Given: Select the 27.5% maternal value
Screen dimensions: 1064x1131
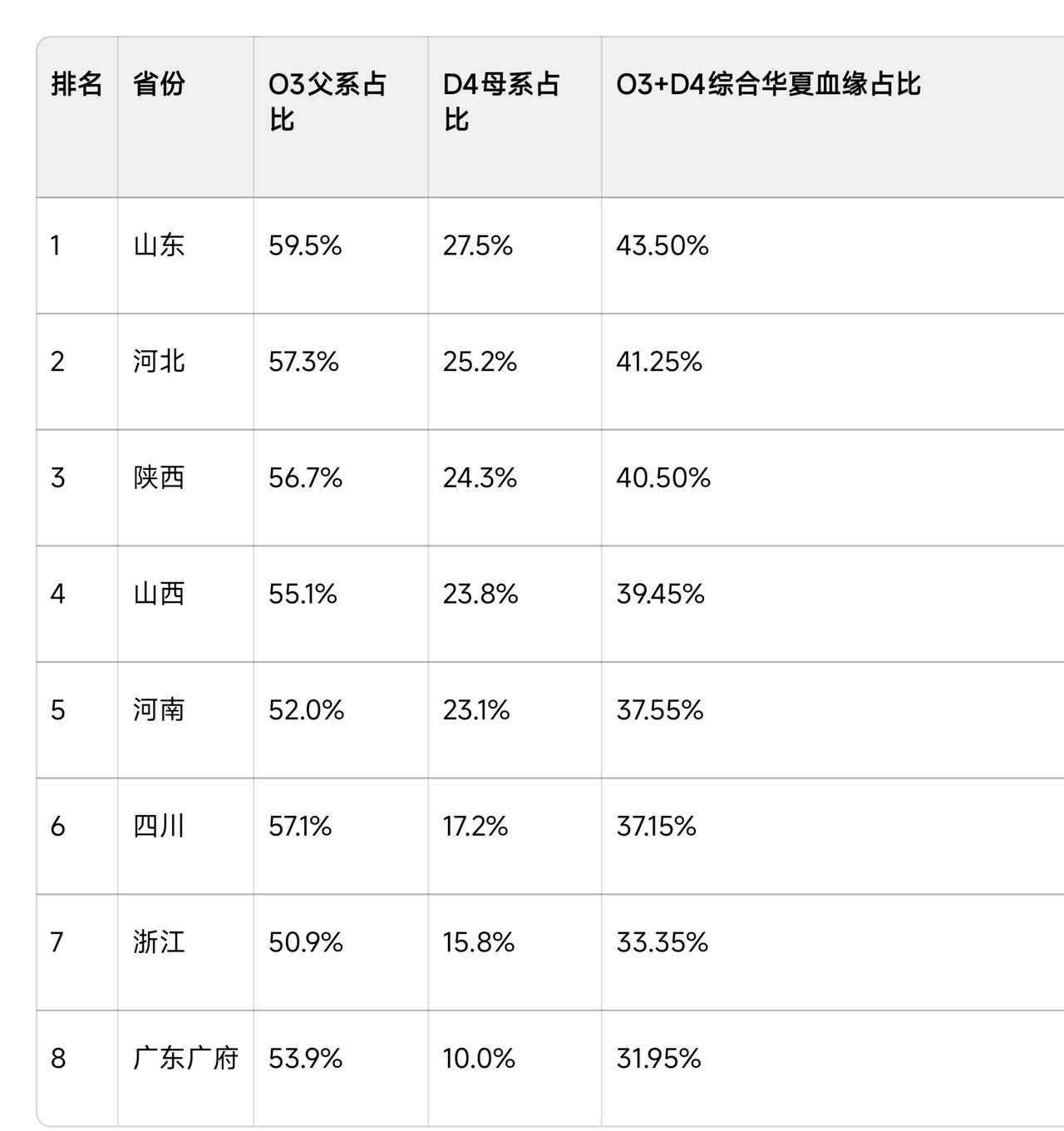Looking at the screenshot, I should click(x=478, y=245).
